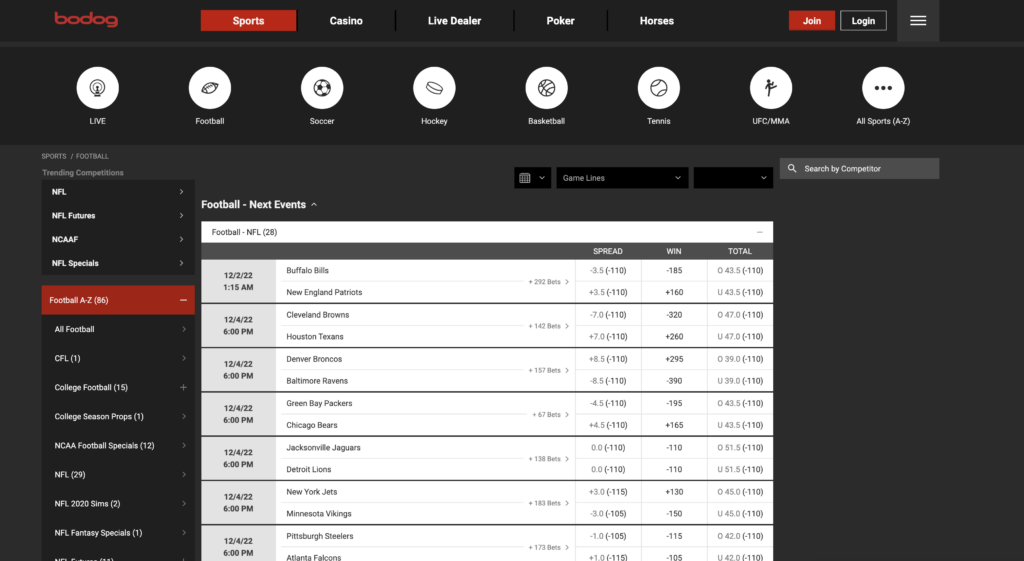Viewport: 1024px width, 561px height.
Task: Open NFL Futures trending competition
Action: pos(118,216)
